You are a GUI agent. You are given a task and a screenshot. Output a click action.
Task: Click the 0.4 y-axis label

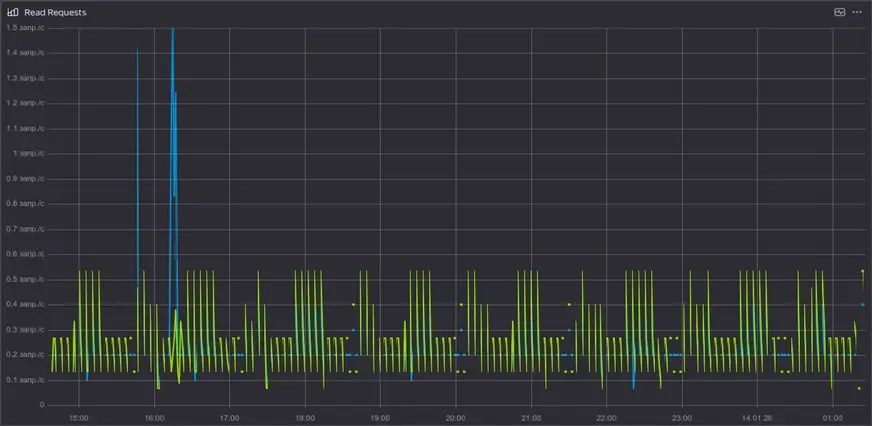[x=26, y=304]
